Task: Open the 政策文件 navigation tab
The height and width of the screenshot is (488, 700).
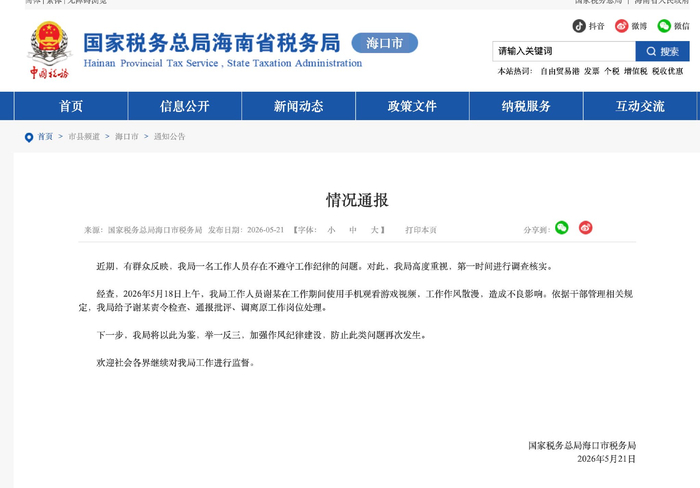Action: point(412,106)
